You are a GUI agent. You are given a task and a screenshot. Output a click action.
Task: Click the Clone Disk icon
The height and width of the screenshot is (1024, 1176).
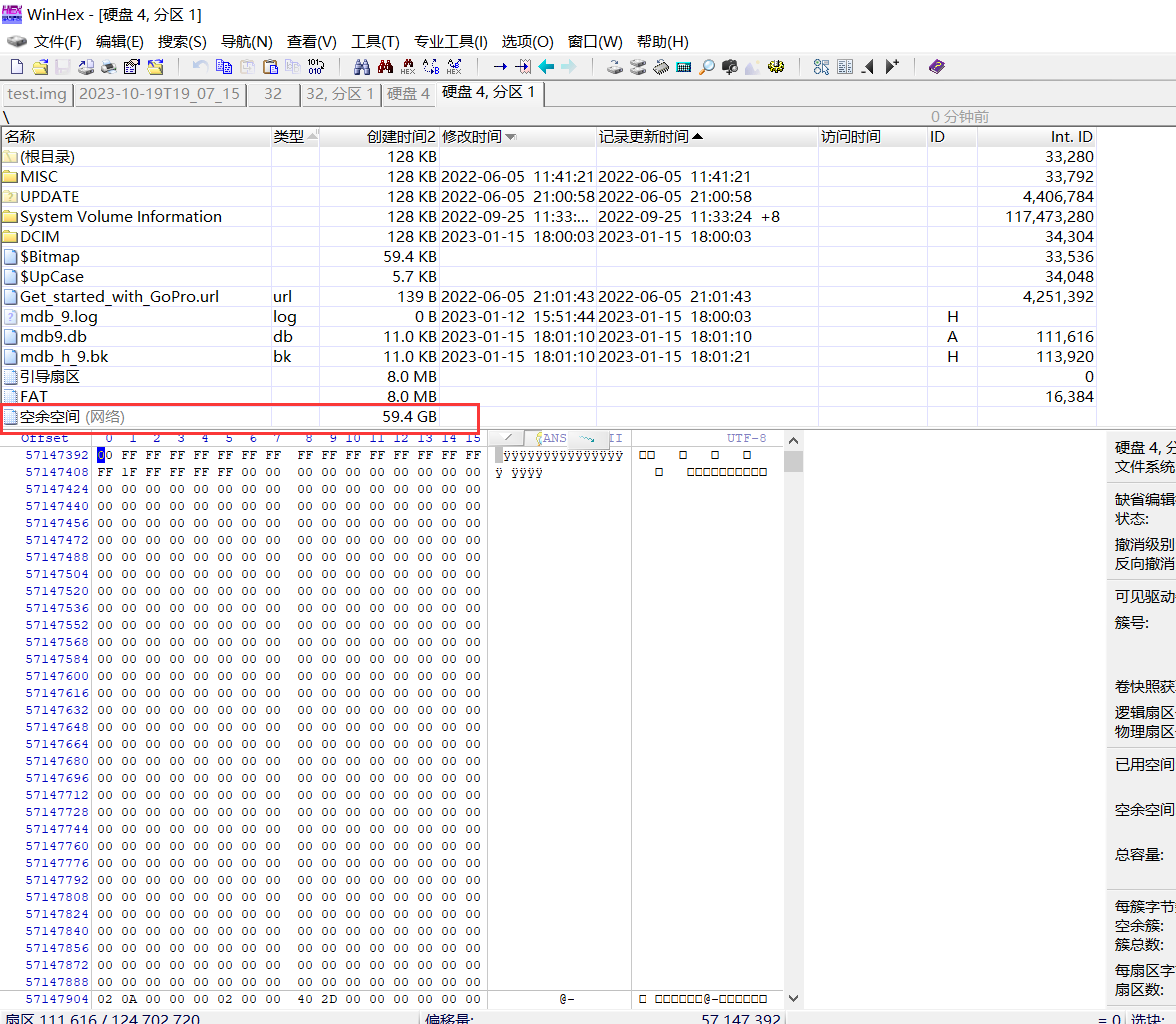tap(638, 67)
